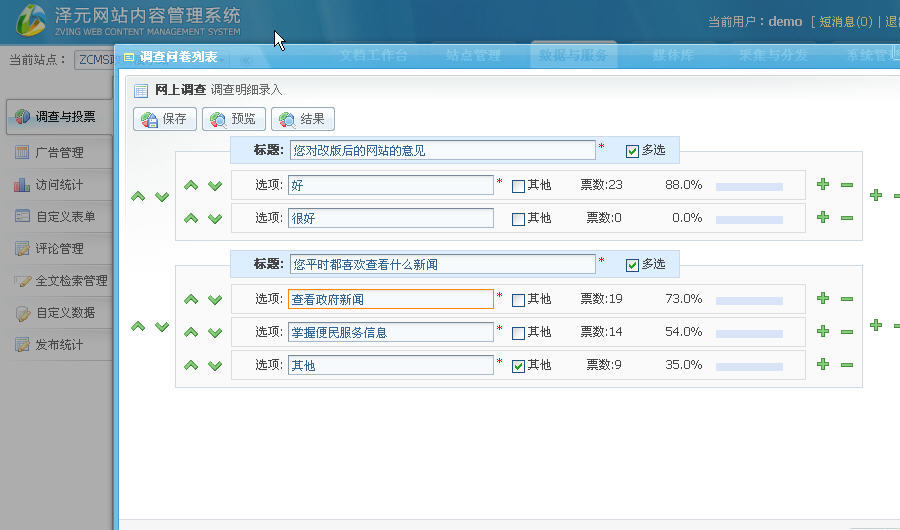Add a question after the second survey block
Viewport: 900px width, 530px height.
(875, 325)
